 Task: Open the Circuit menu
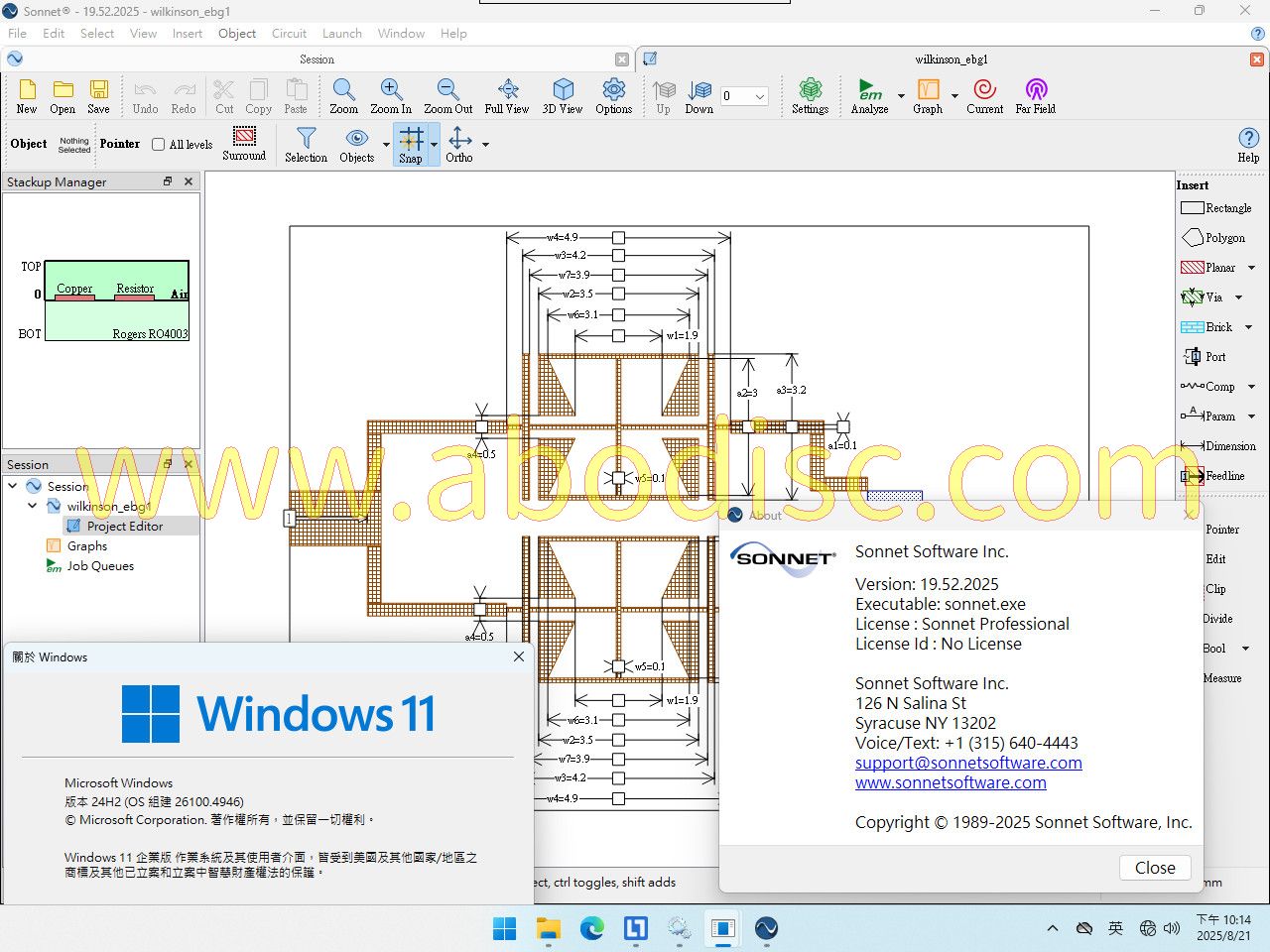(289, 33)
